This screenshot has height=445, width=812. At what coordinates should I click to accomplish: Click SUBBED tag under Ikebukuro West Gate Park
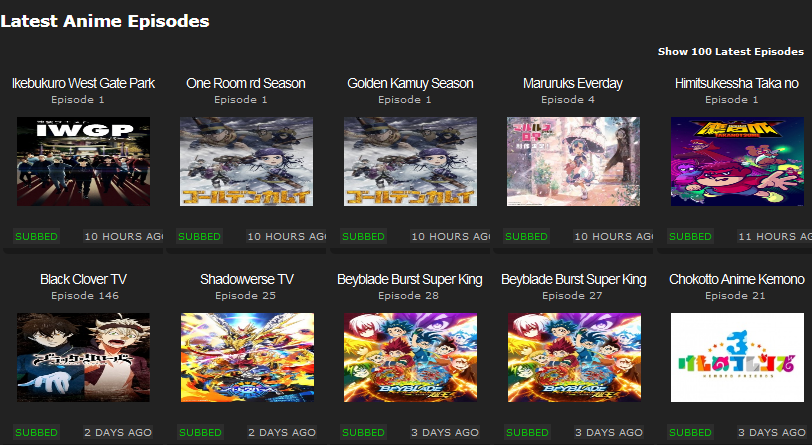(36, 236)
